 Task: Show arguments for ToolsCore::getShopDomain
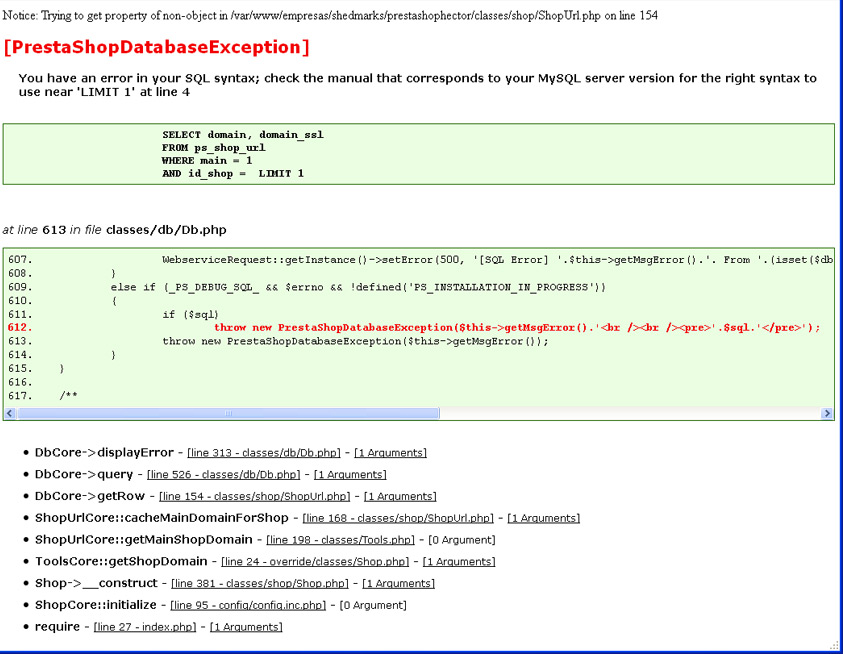(459, 561)
